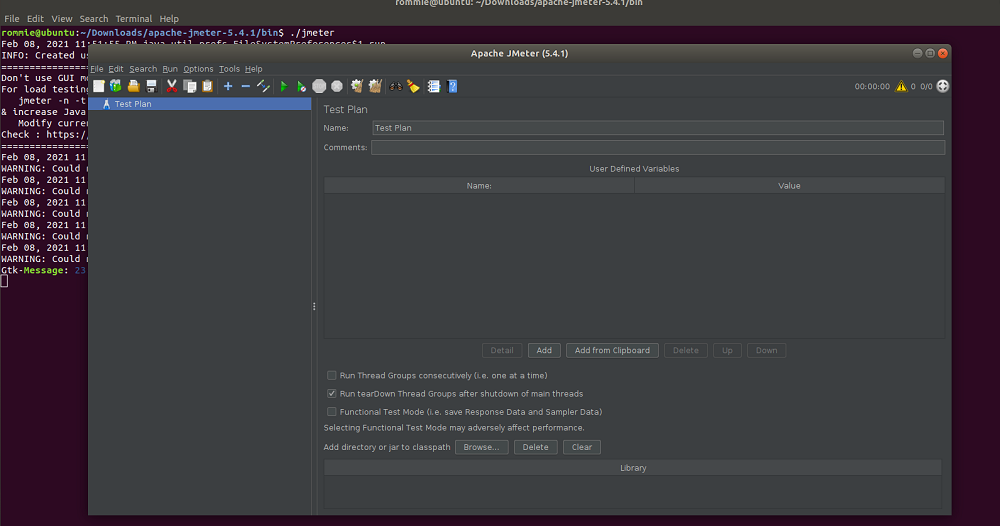This screenshot has height=526, width=1000.
Task: Click the Delete button beside Add from Clipboard
Action: point(686,351)
